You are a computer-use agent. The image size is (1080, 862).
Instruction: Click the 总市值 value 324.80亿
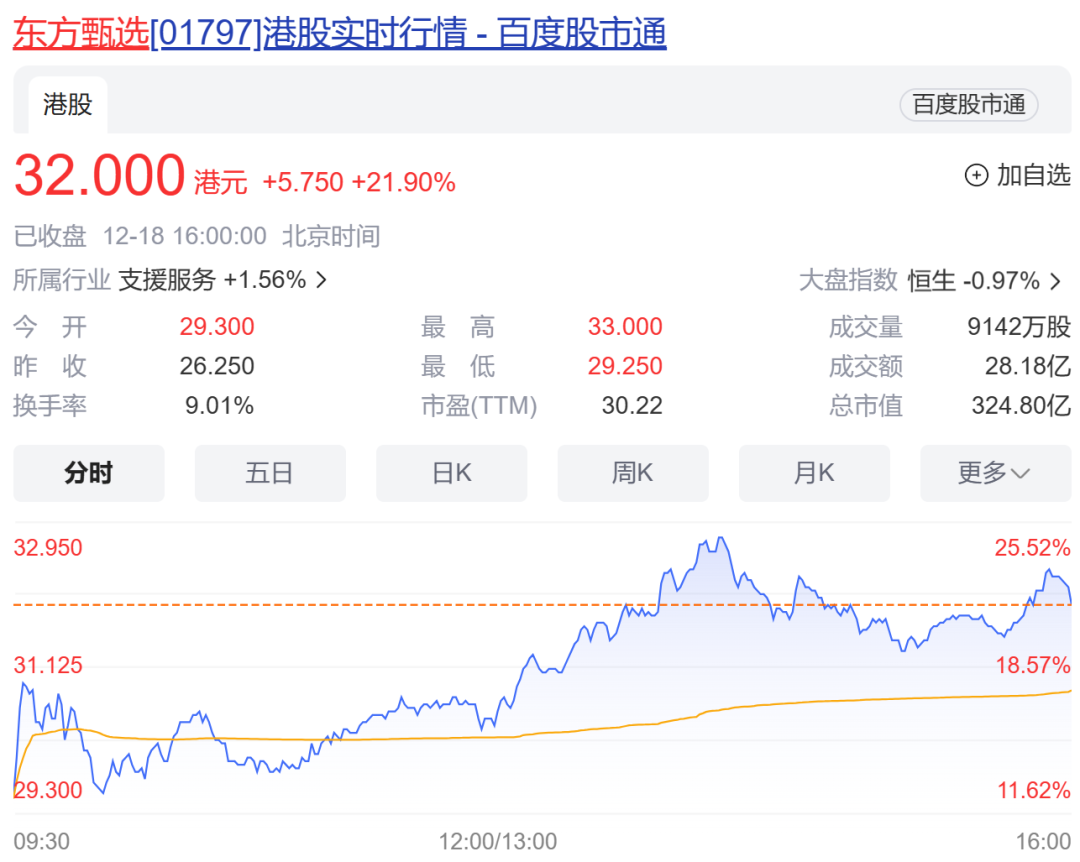(x=1021, y=406)
